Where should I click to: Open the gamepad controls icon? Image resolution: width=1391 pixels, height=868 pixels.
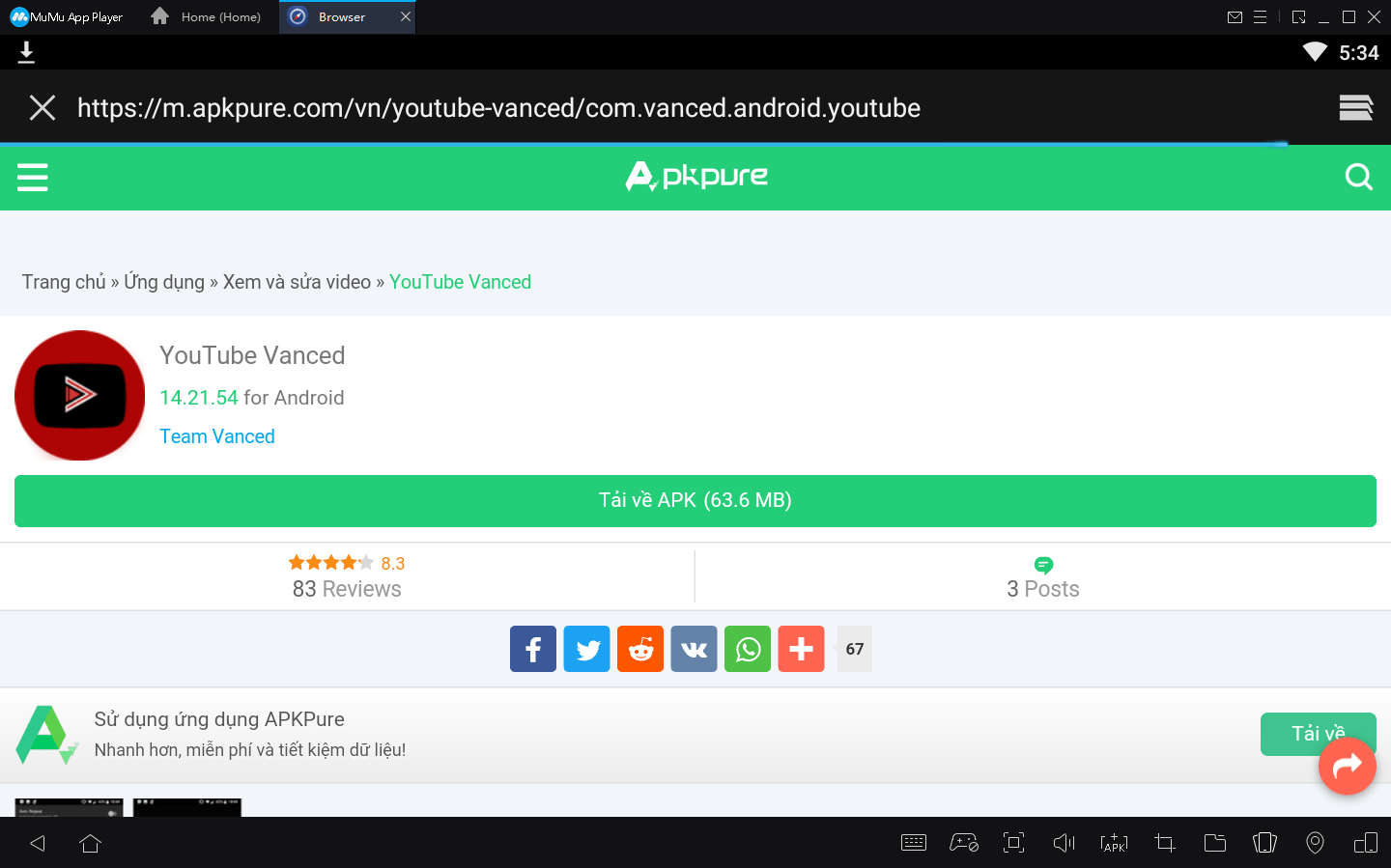pyautogui.click(x=963, y=842)
